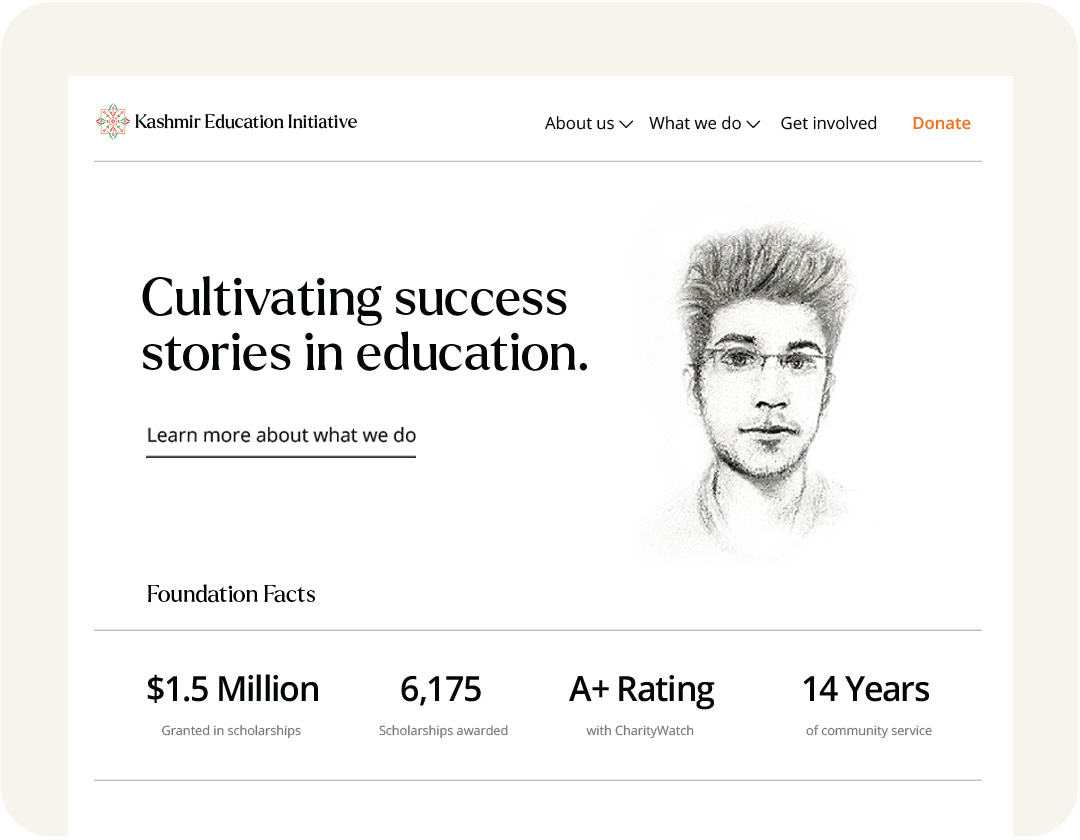1080x840 pixels.
Task: Follow Learn more about what we do link
Action: [x=281, y=436]
